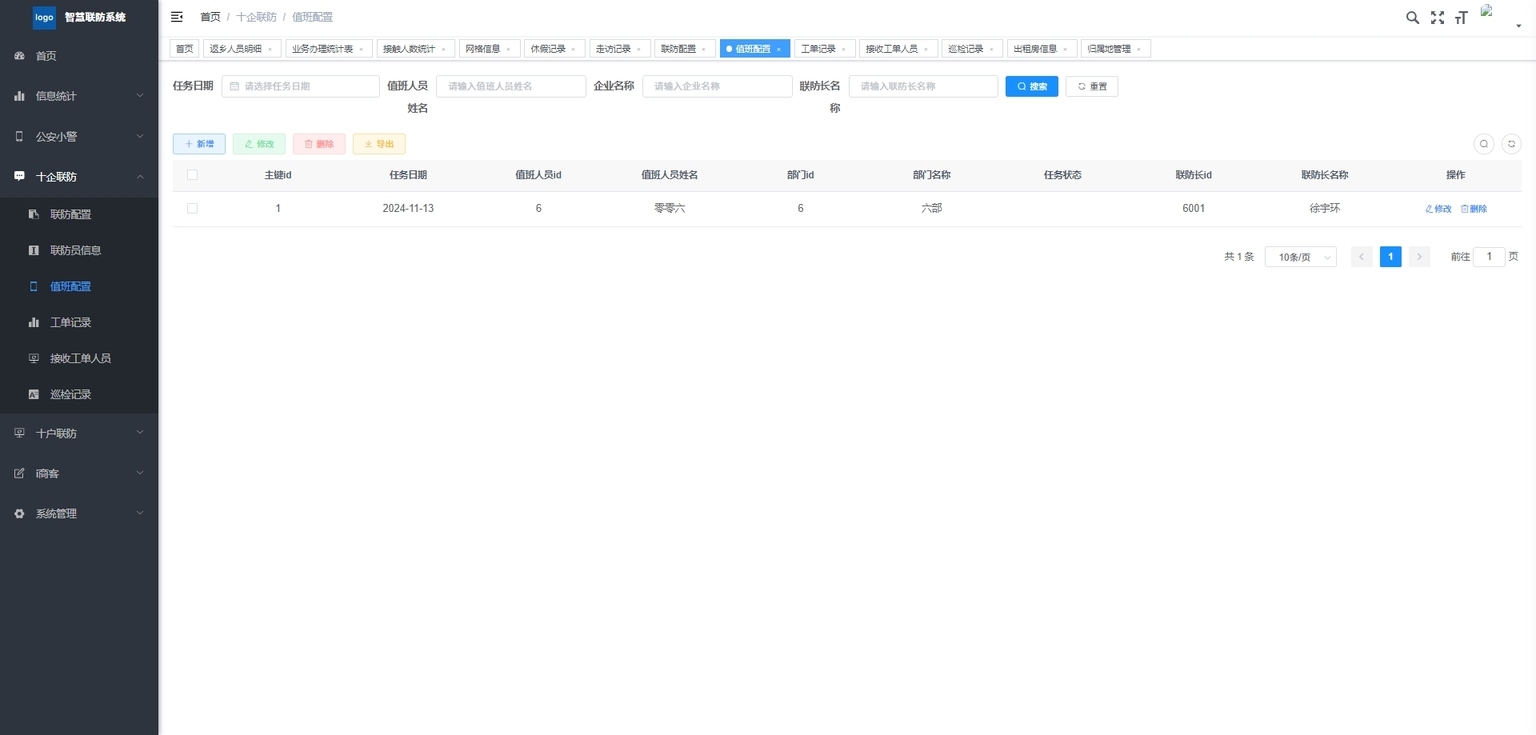This screenshot has width=1536, height=735.
Task: Open 工单记录 in the sidebar
Action: (71, 322)
